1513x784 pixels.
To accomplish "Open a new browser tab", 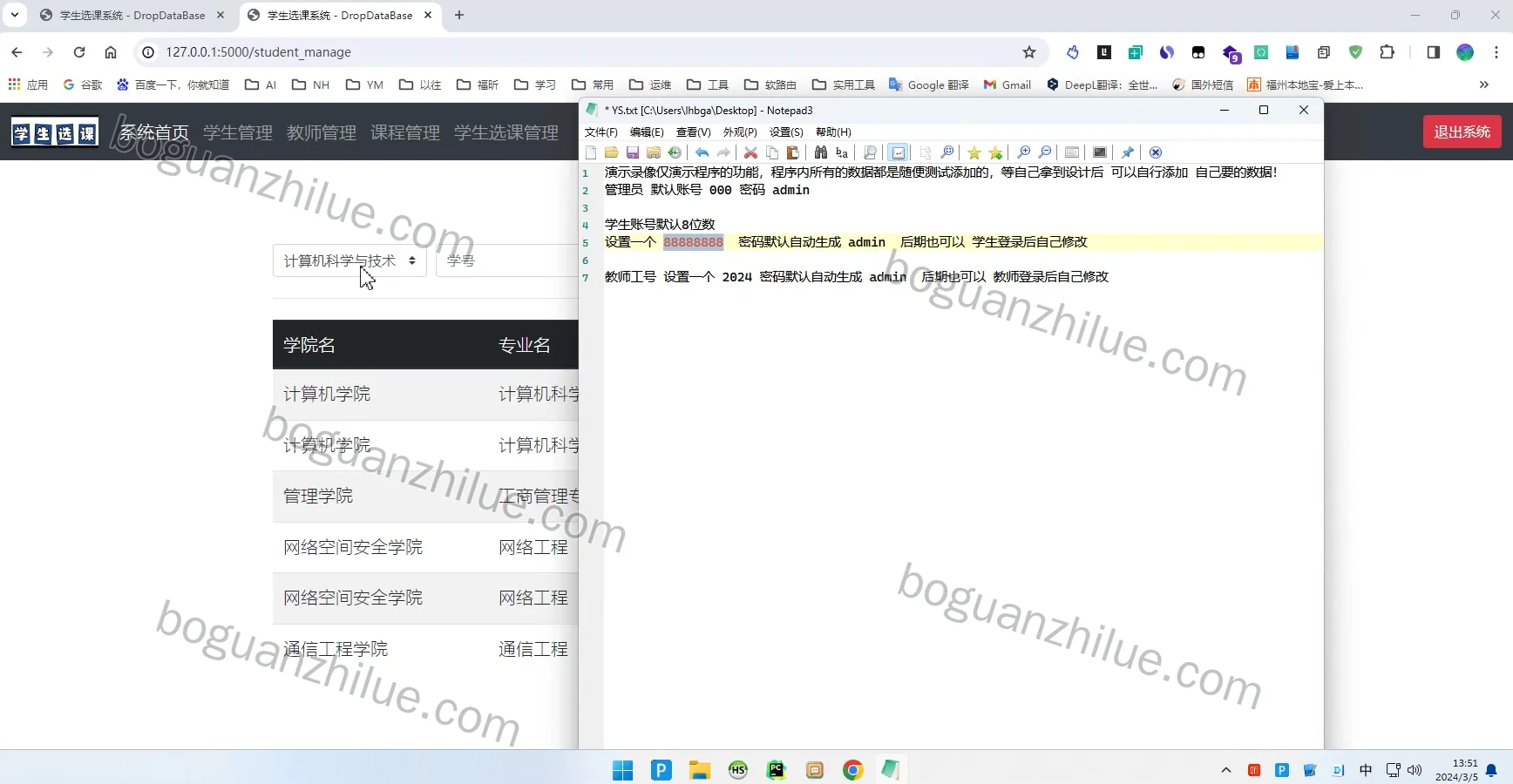I will [x=459, y=16].
